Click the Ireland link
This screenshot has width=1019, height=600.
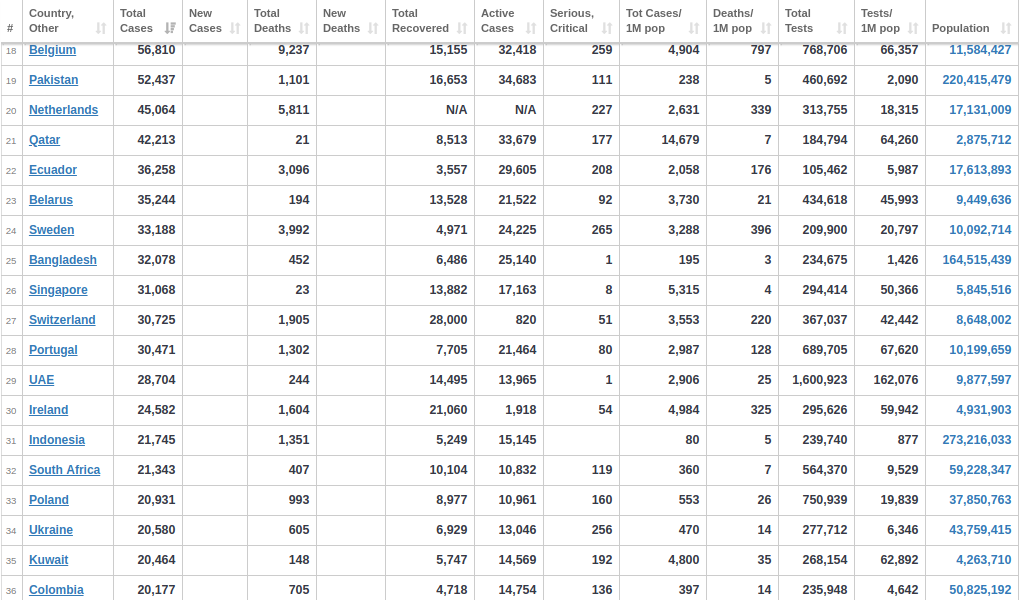tap(48, 410)
